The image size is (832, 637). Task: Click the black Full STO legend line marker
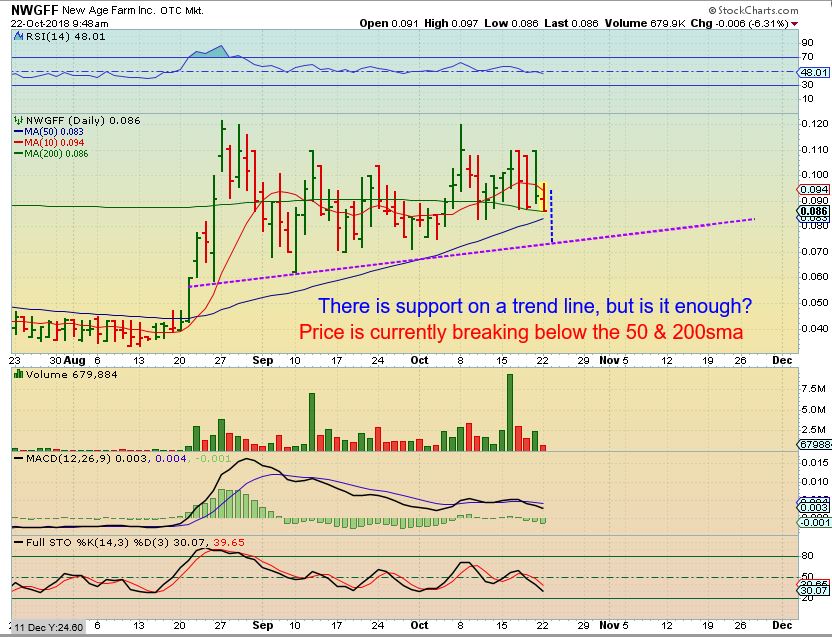(19, 543)
